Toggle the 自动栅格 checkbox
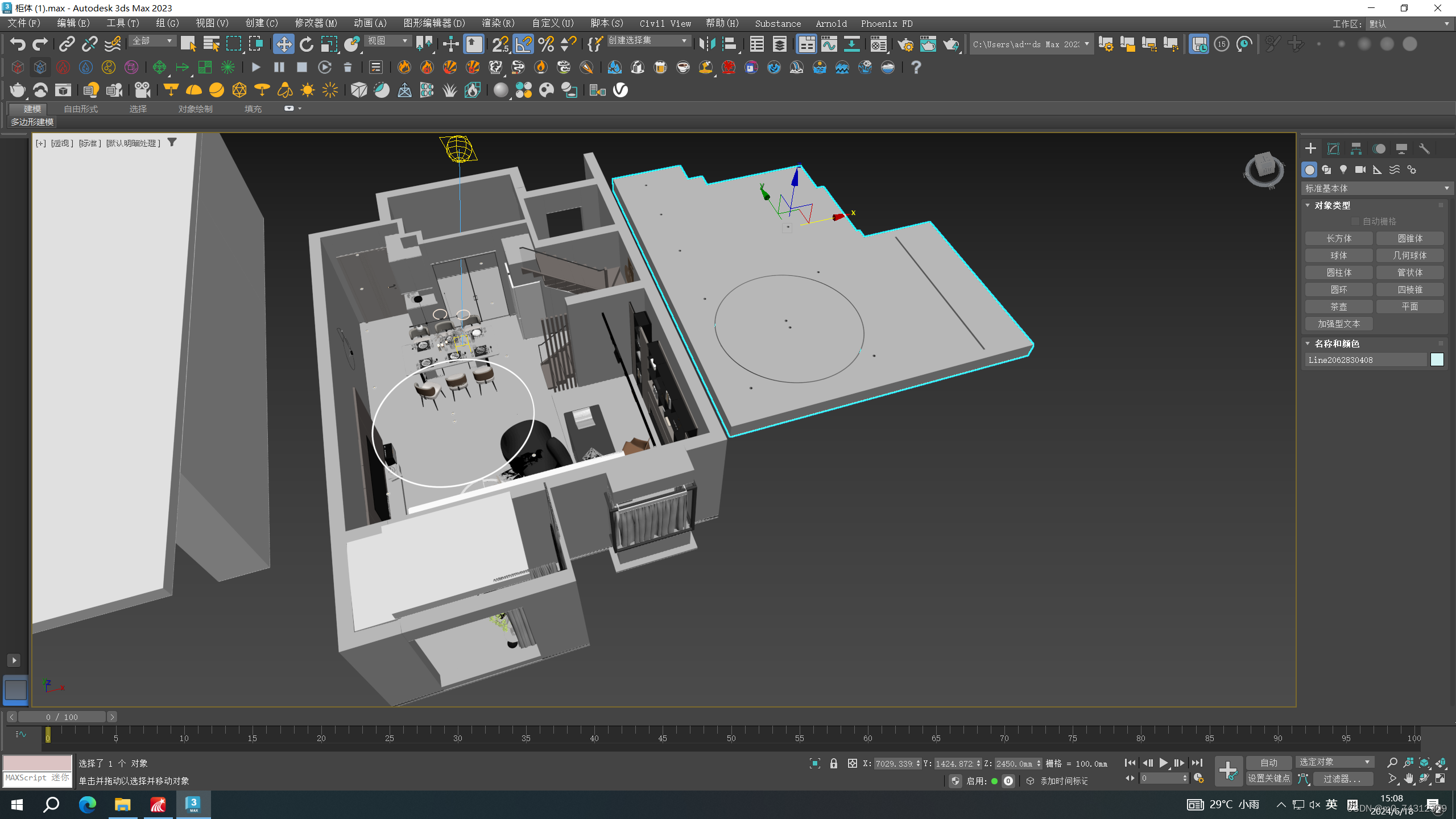1456x819 pixels. [x=1355, y=221]
